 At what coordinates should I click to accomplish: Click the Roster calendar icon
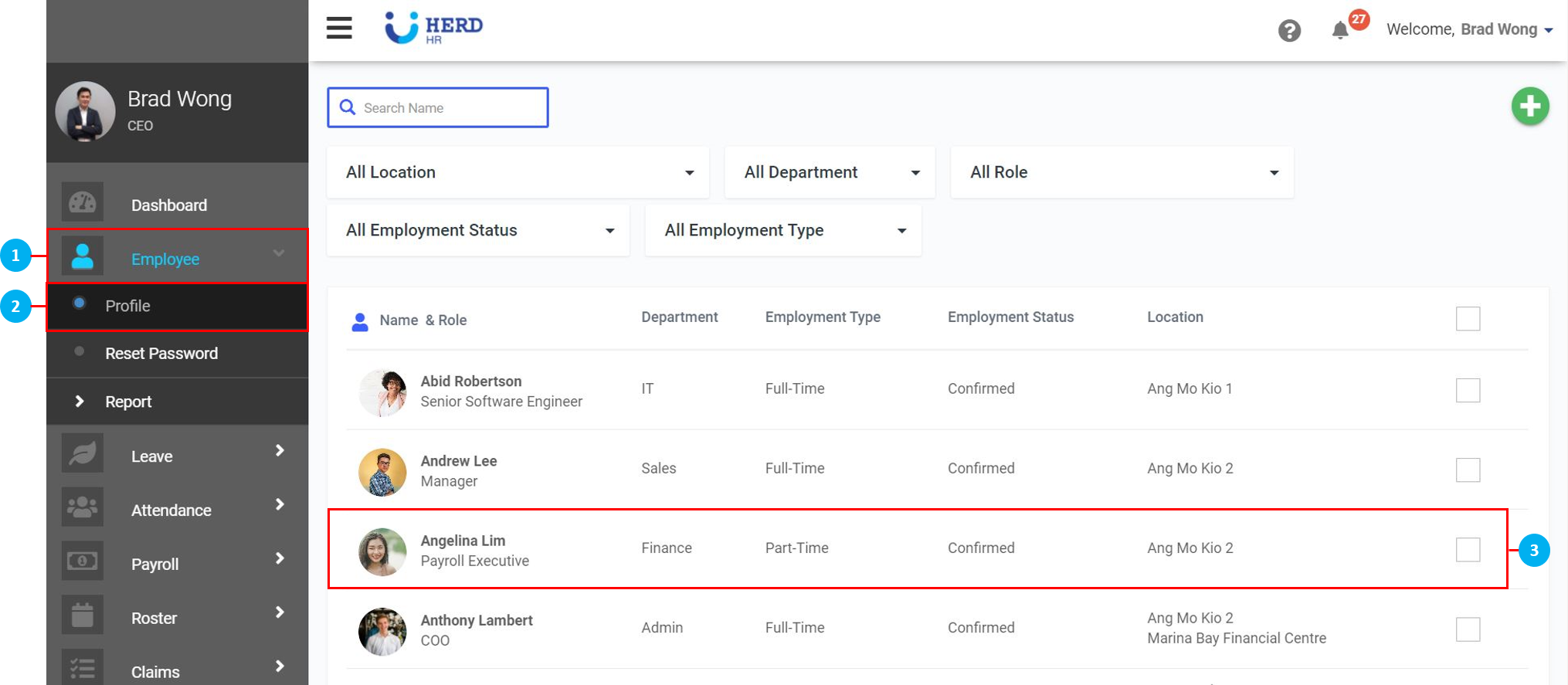pyautogui.click(x=83, y=616)
